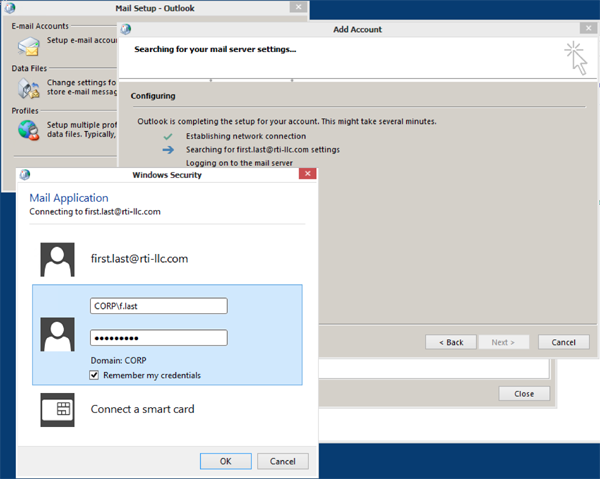The height and width of the screenshot is (479, 600).
Task: Close the Windows Security dialog with red X
Action: tap(308, 174)
